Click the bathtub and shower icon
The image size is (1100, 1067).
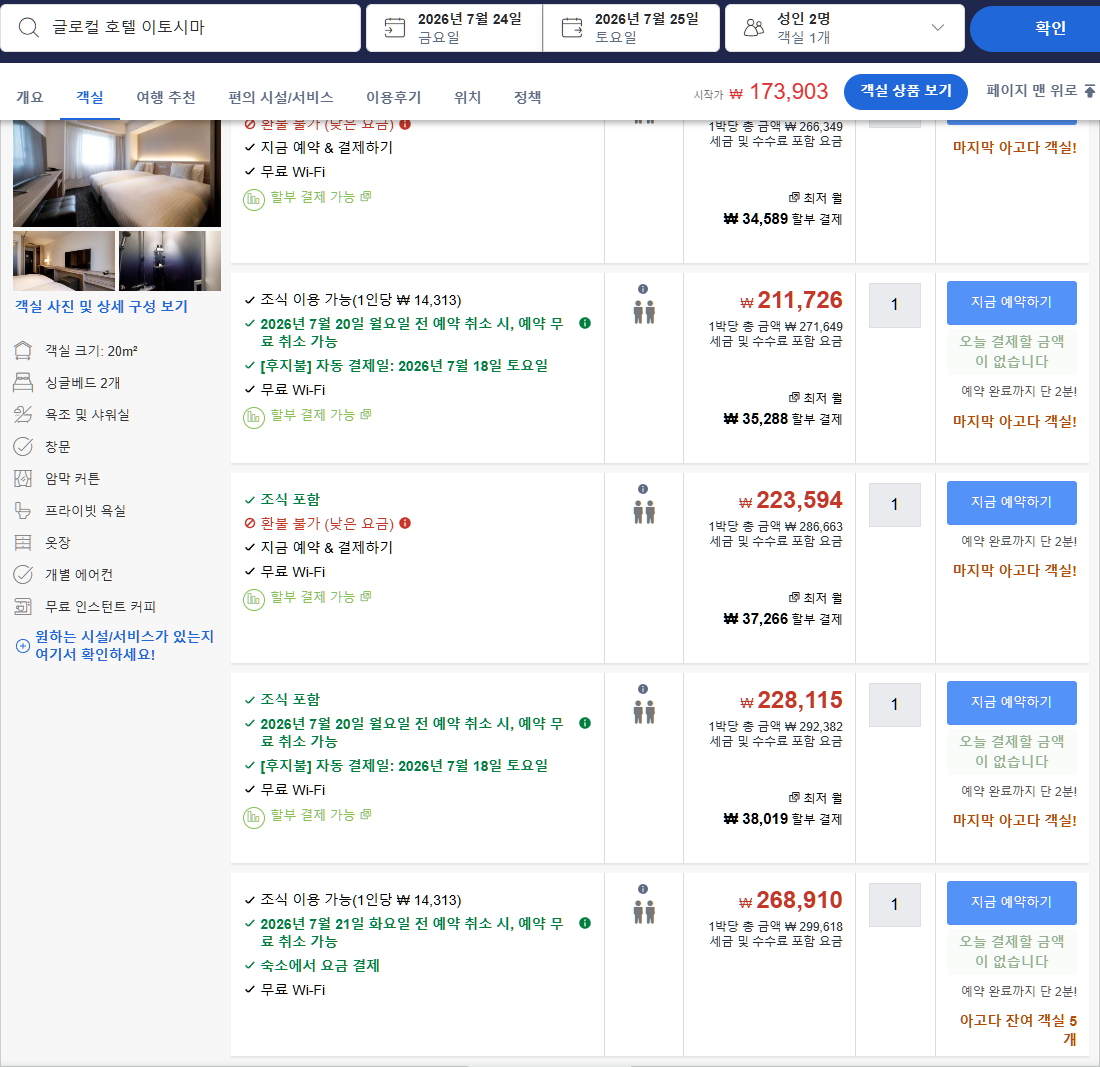click(23, 414)
